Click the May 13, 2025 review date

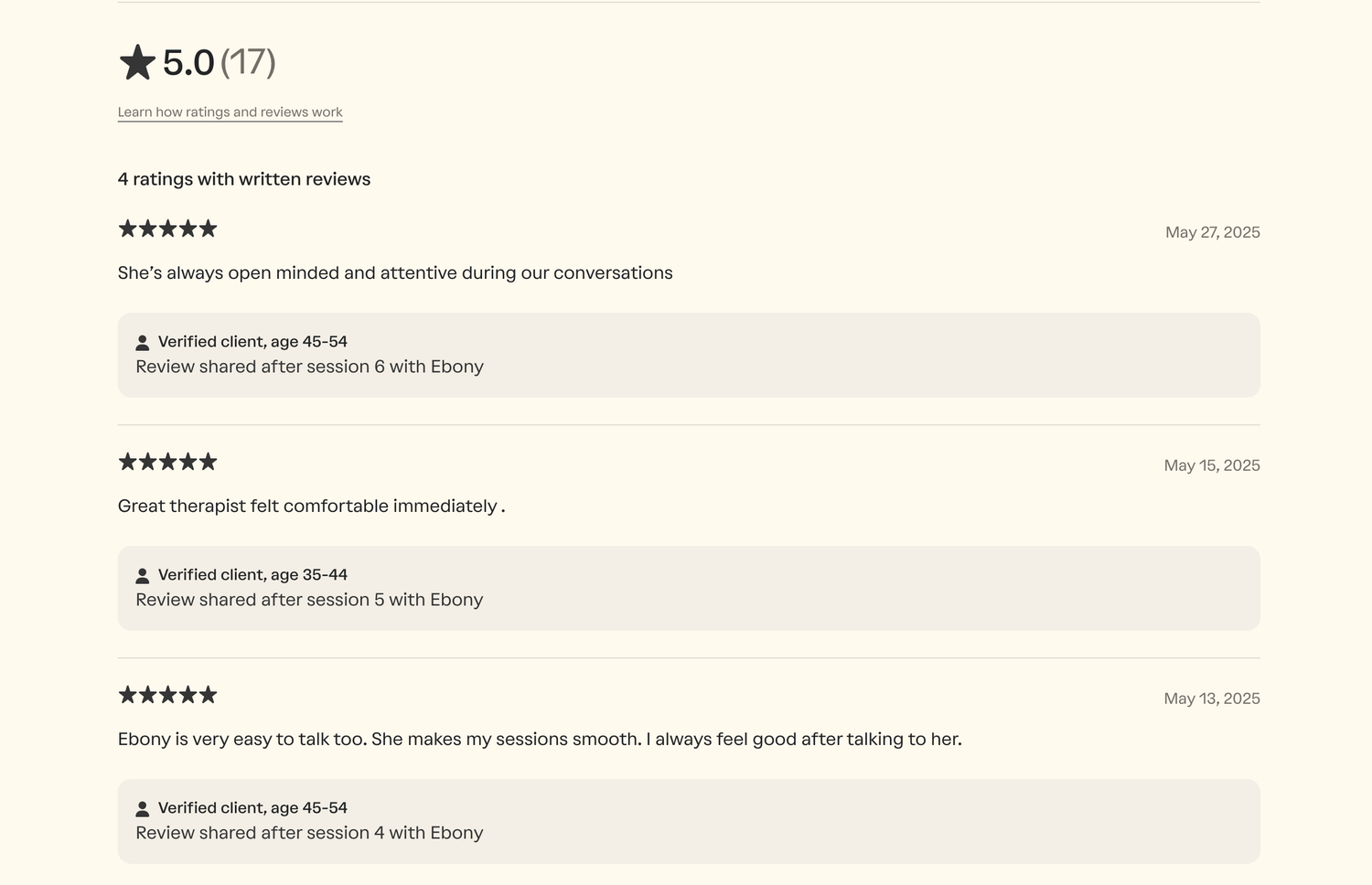(1211, 698)
